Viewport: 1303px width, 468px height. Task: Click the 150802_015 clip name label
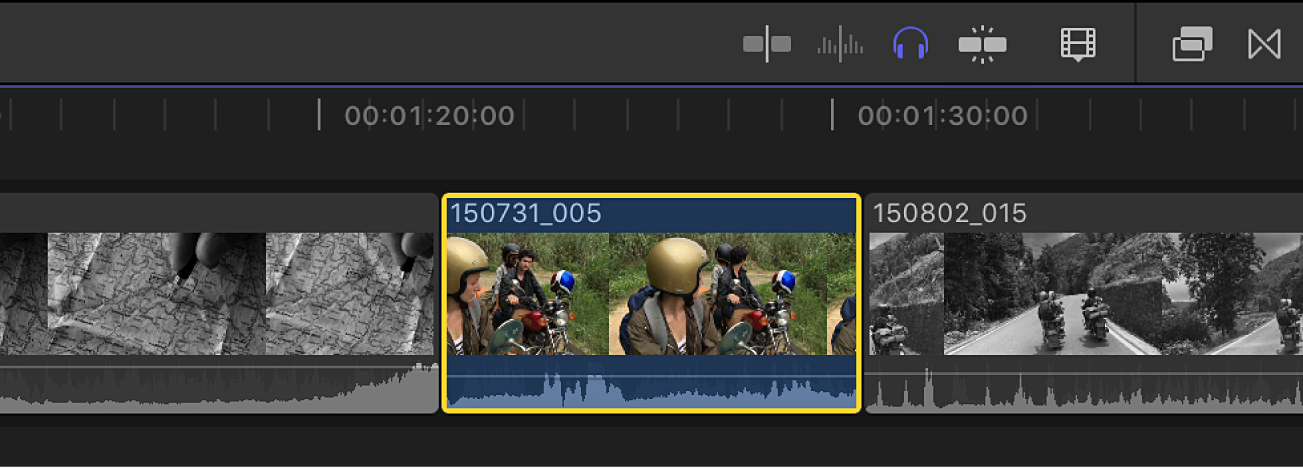click(x=950, y=213)
